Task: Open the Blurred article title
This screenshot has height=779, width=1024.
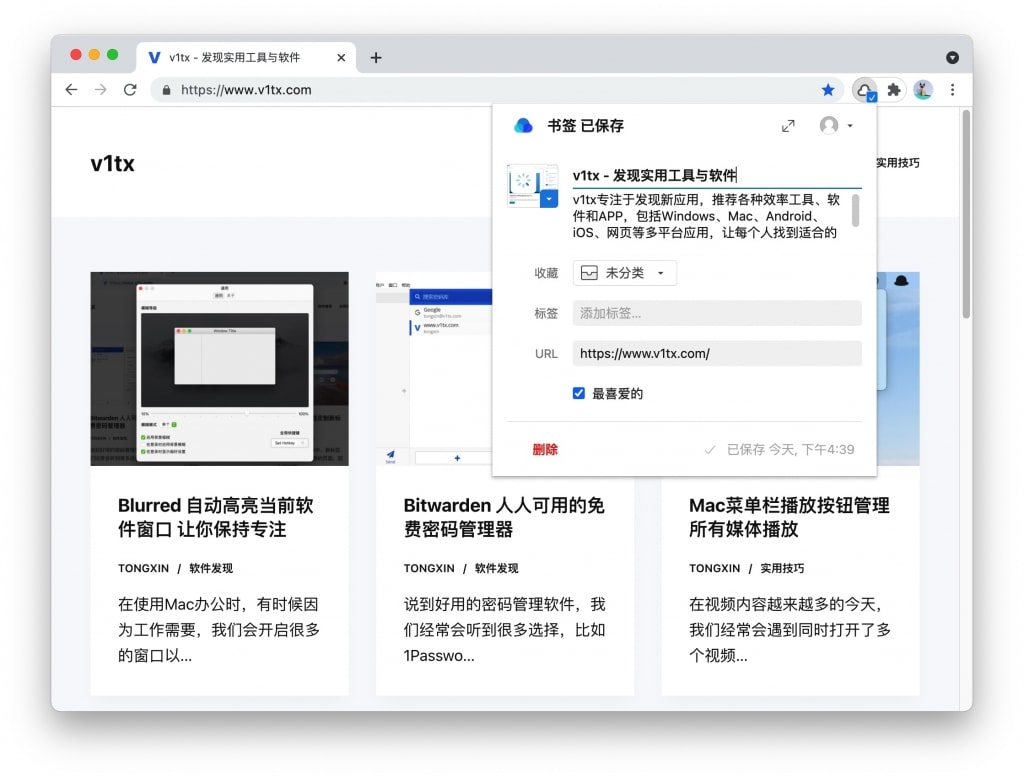Action: click(x=216, y=517)
